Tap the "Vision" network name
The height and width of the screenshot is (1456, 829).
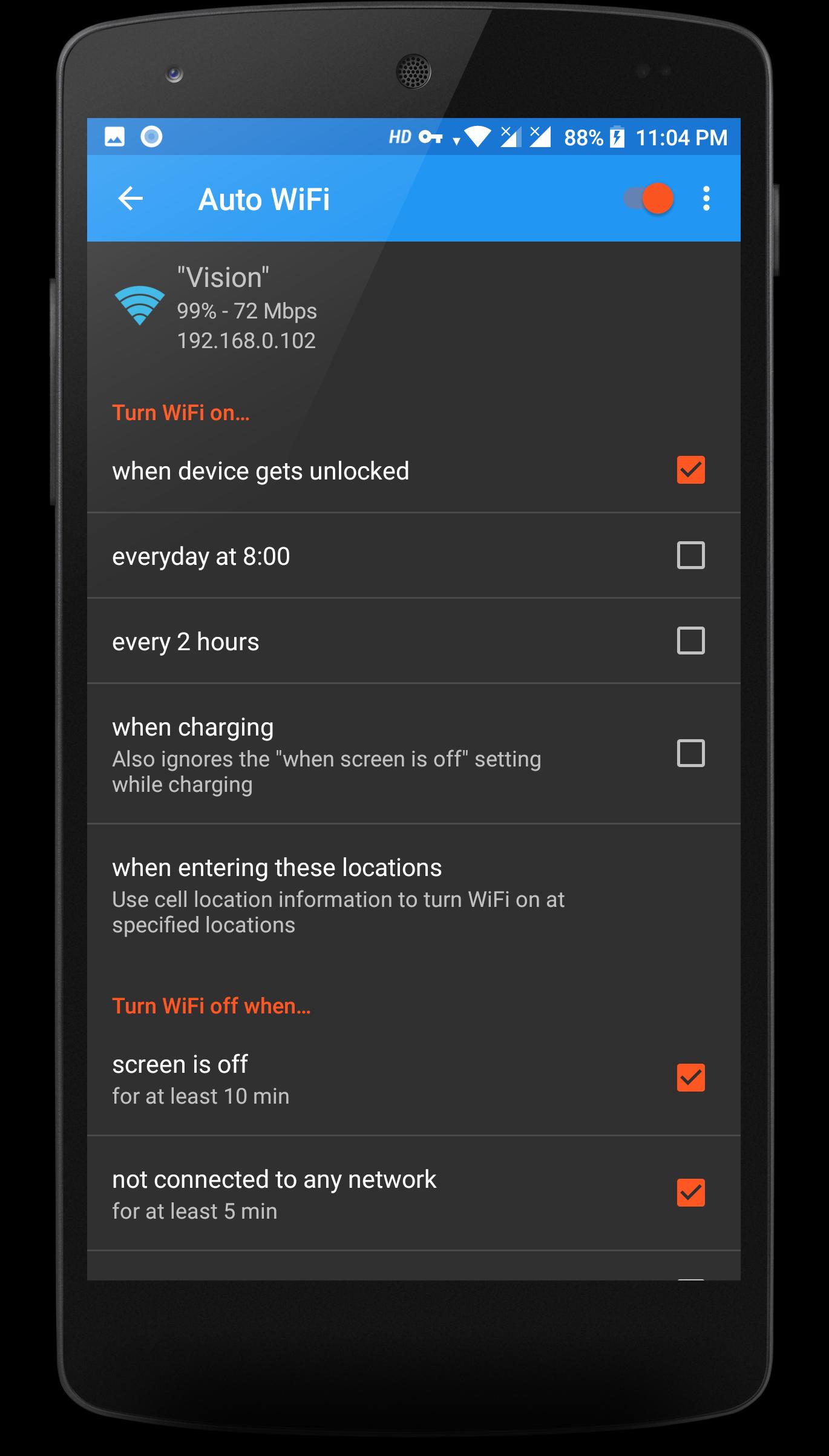tap(223, 278)
